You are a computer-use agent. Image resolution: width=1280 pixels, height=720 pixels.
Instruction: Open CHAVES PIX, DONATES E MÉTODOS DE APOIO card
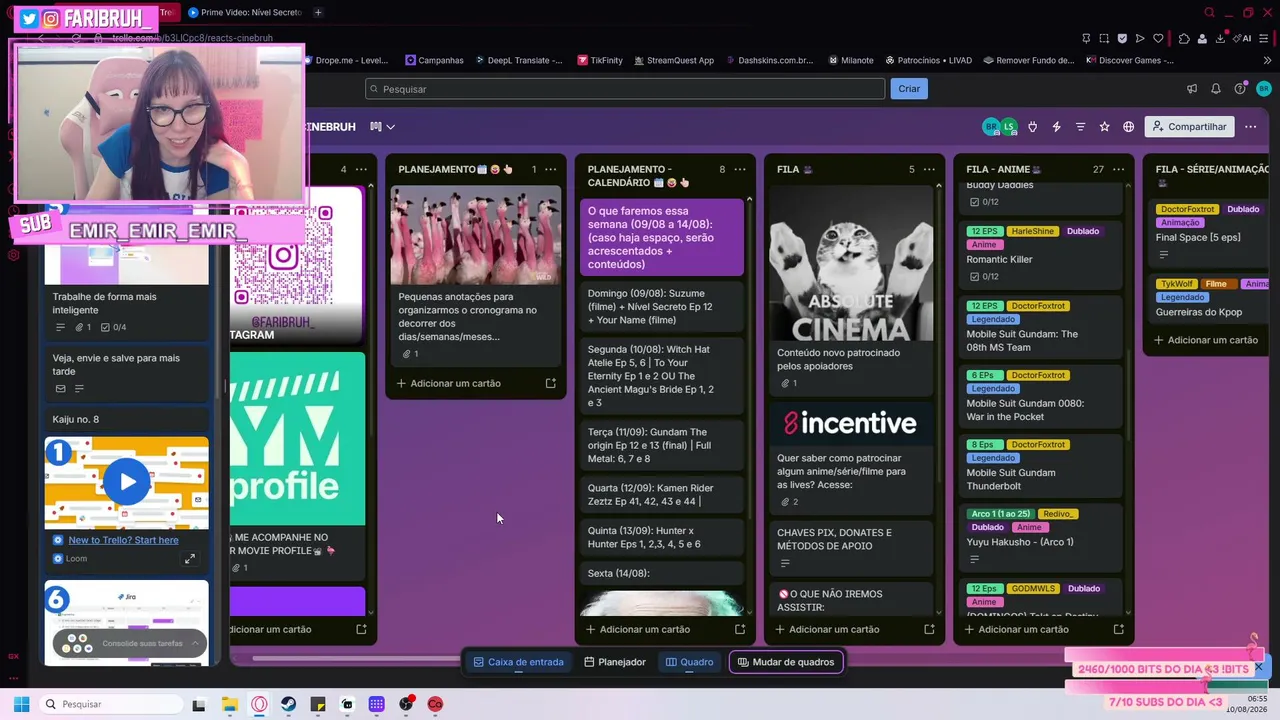point(851,547)
